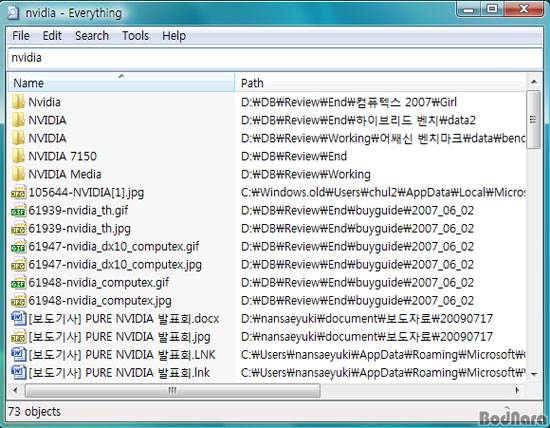The image size is (550, 428).
Task: Sort results by the Path column header
Action: pyautogui.click(x=380, y=83)
